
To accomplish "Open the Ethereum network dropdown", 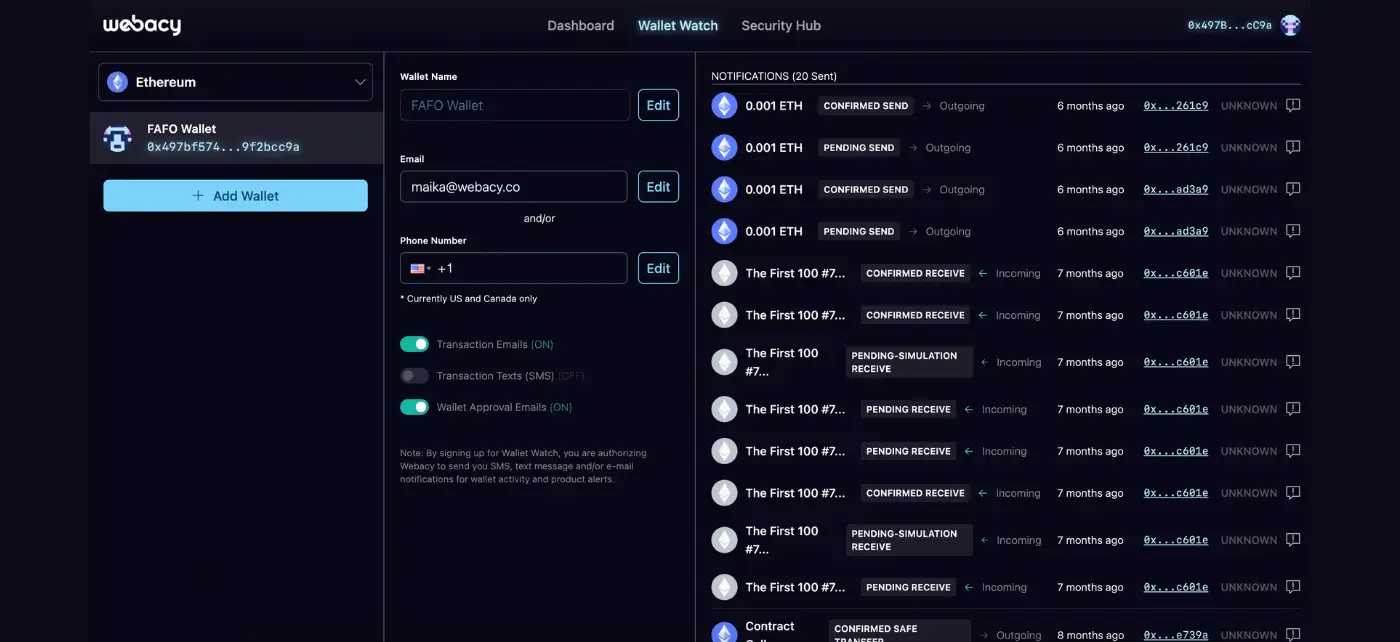I will pyautogui.click(x=235, y=82).
